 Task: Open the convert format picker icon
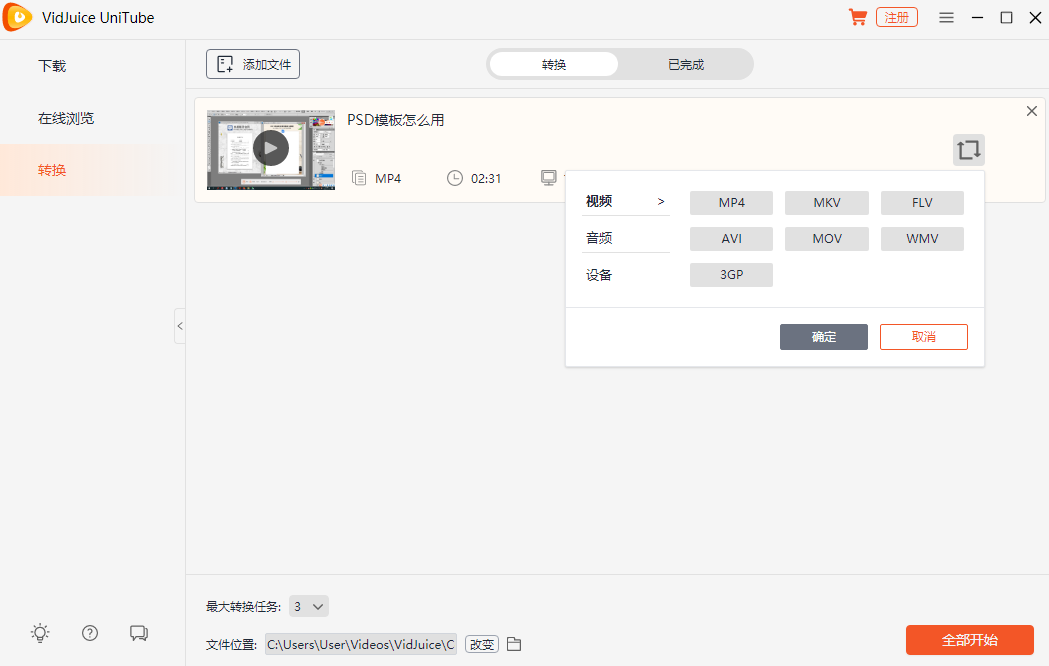(x=967, y=150)
